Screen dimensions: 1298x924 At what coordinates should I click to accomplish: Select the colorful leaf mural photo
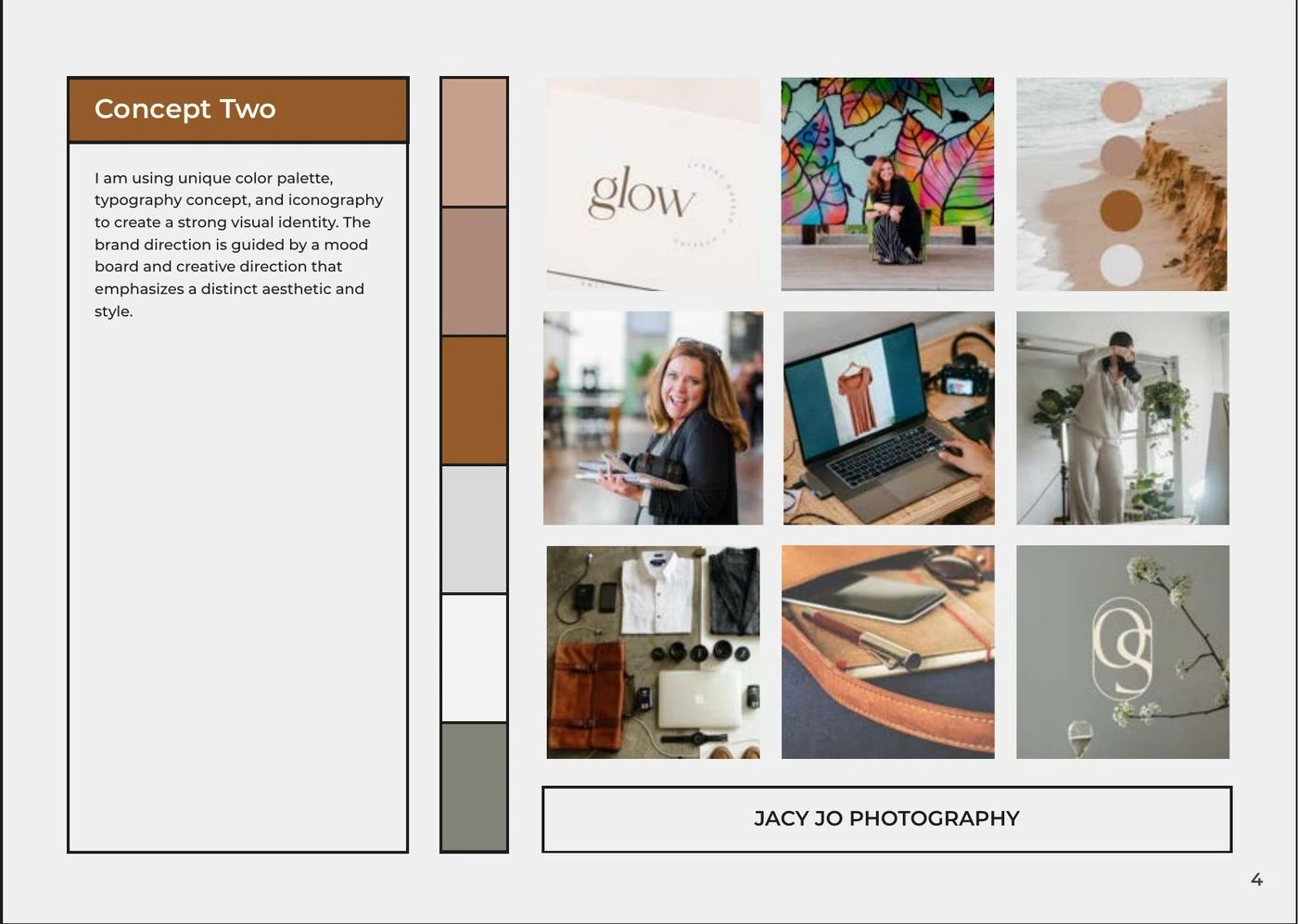887,184
